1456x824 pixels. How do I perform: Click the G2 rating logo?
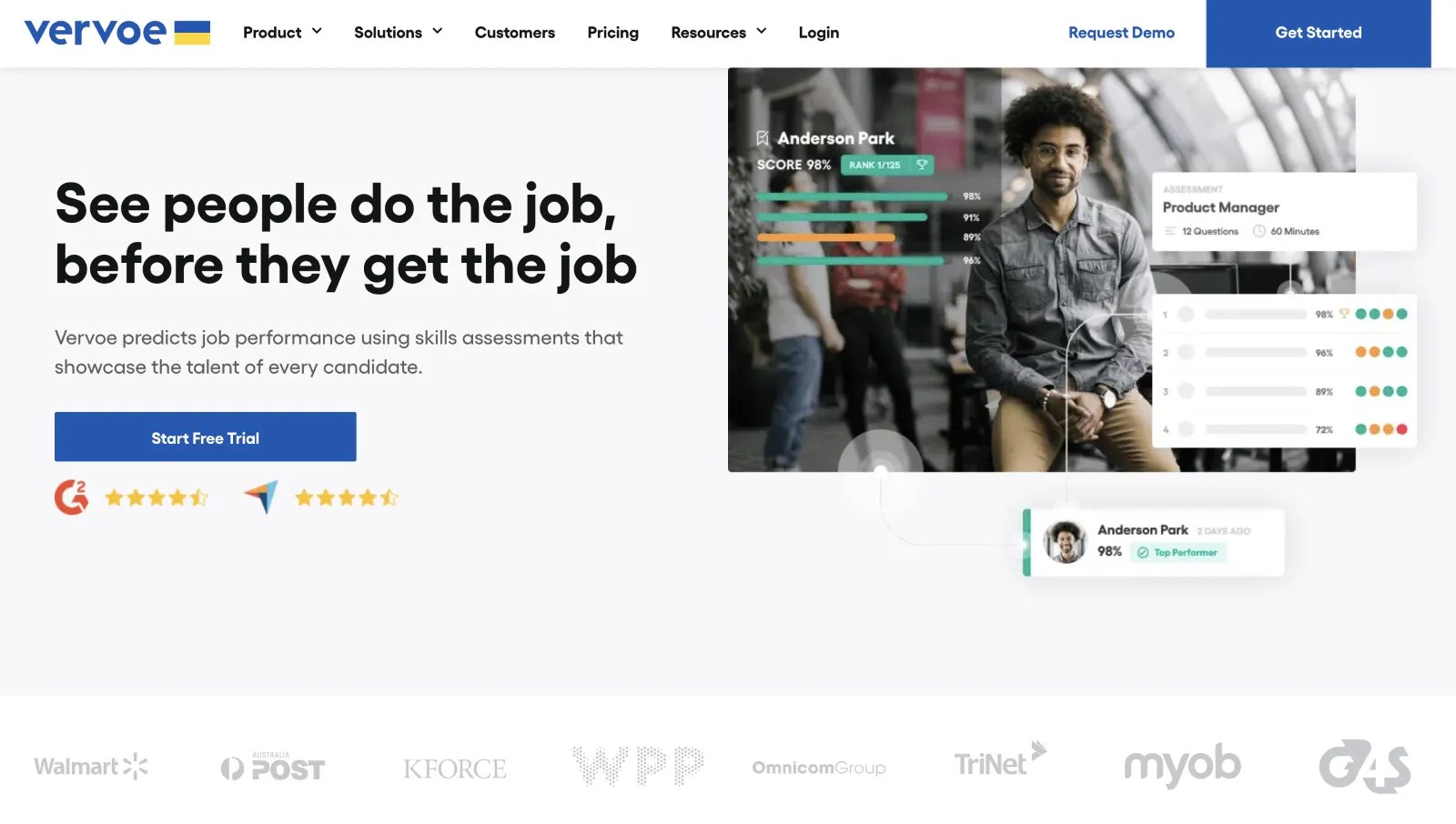tap(71, 497)
